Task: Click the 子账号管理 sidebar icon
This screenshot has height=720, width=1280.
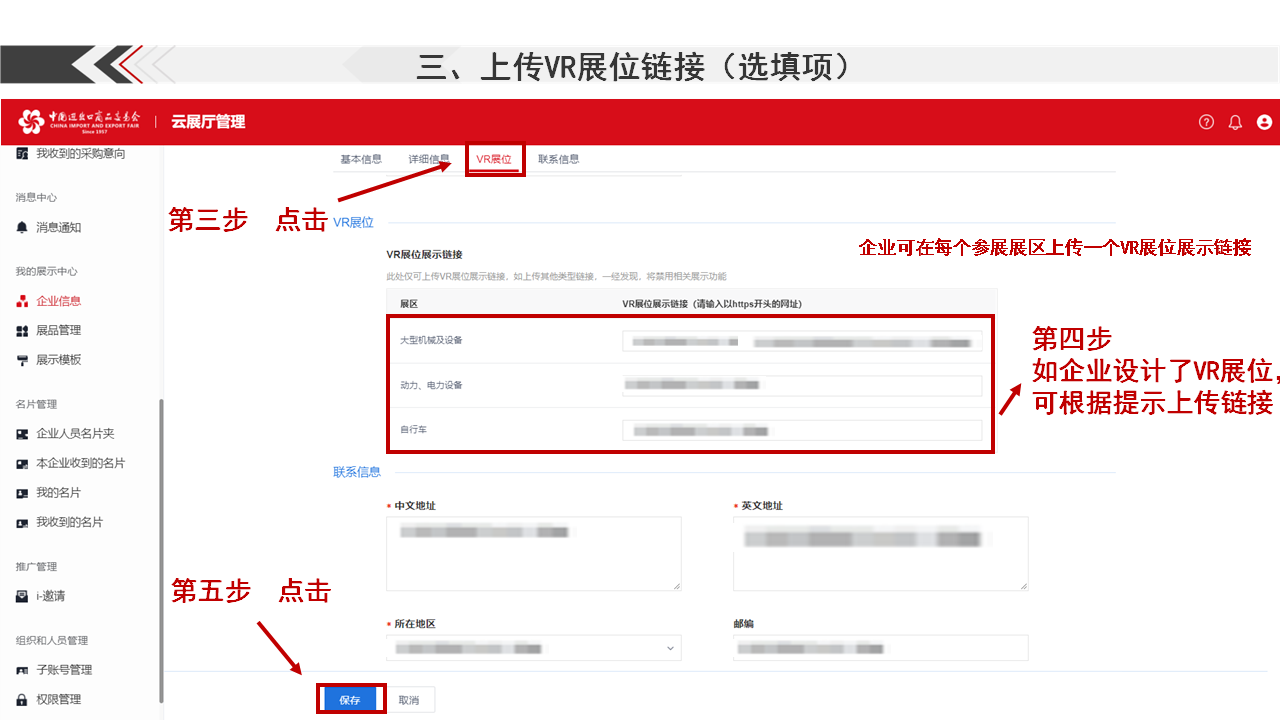Action: [x=21, y=669]
